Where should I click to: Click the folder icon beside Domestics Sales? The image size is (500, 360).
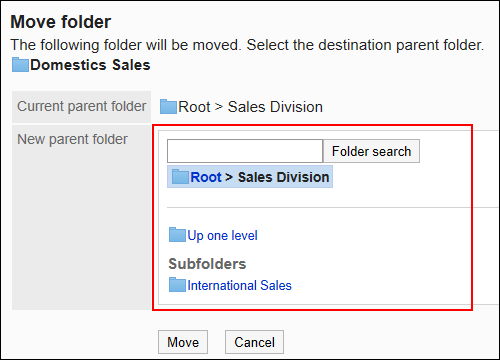pyautogui.click(x=20, y=65)
